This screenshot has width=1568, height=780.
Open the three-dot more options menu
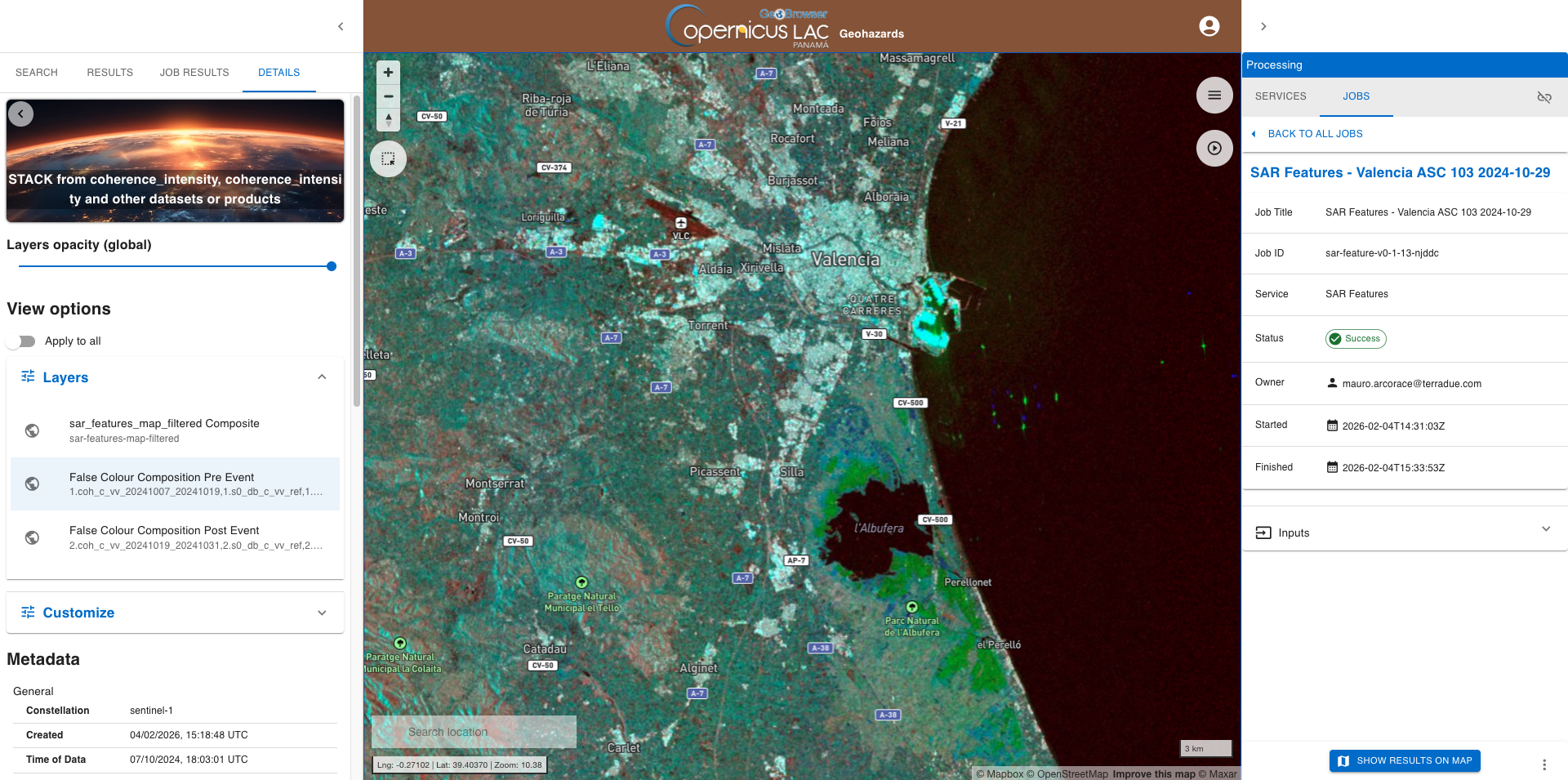point(1543,764)
